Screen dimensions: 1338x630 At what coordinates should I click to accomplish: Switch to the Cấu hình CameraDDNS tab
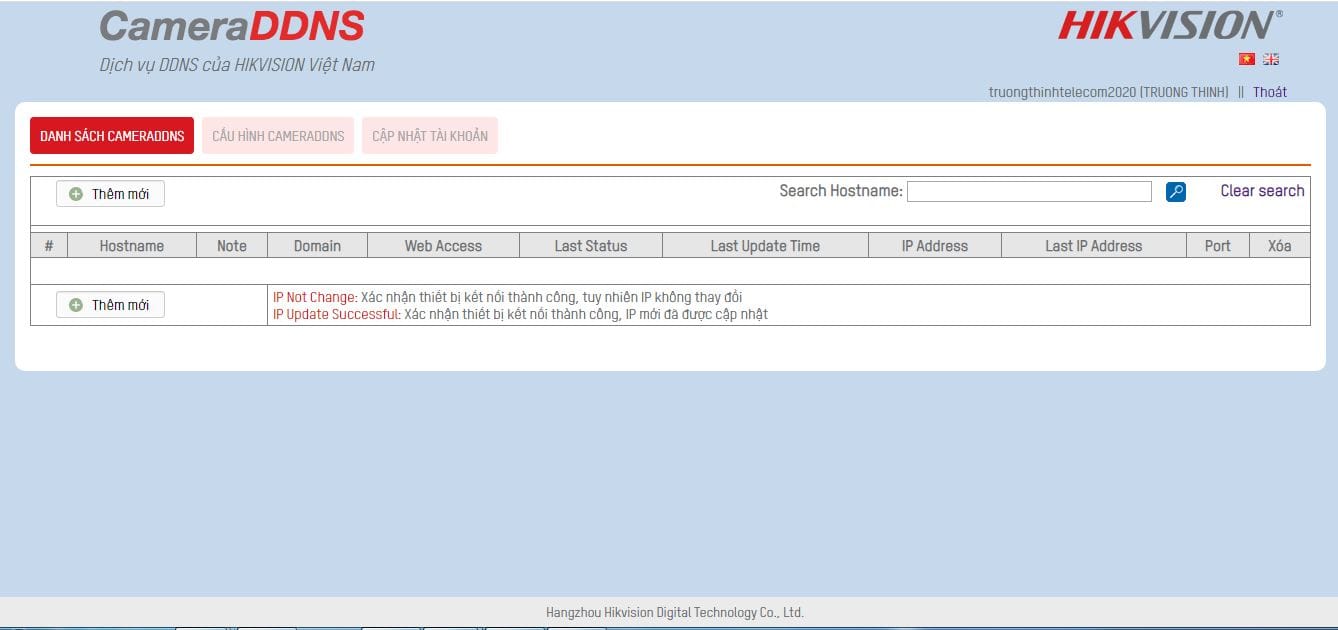[278, 136]
